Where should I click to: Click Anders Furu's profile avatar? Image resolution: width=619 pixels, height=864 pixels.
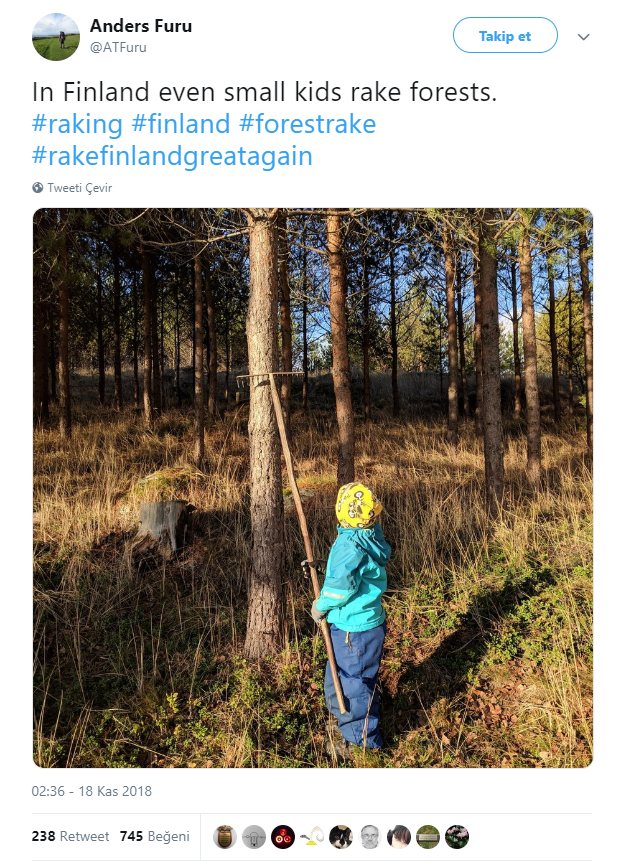pos(56,37)
